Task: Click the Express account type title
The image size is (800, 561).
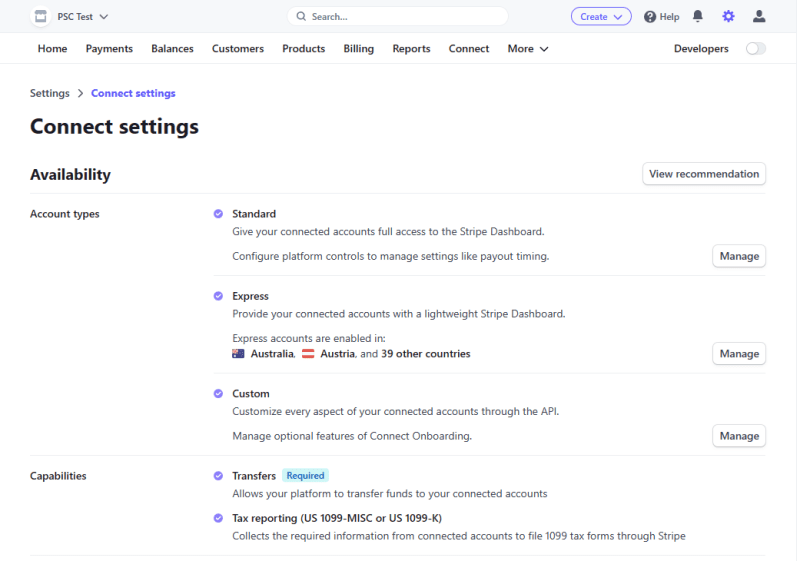Action: (x=251, y=296)
